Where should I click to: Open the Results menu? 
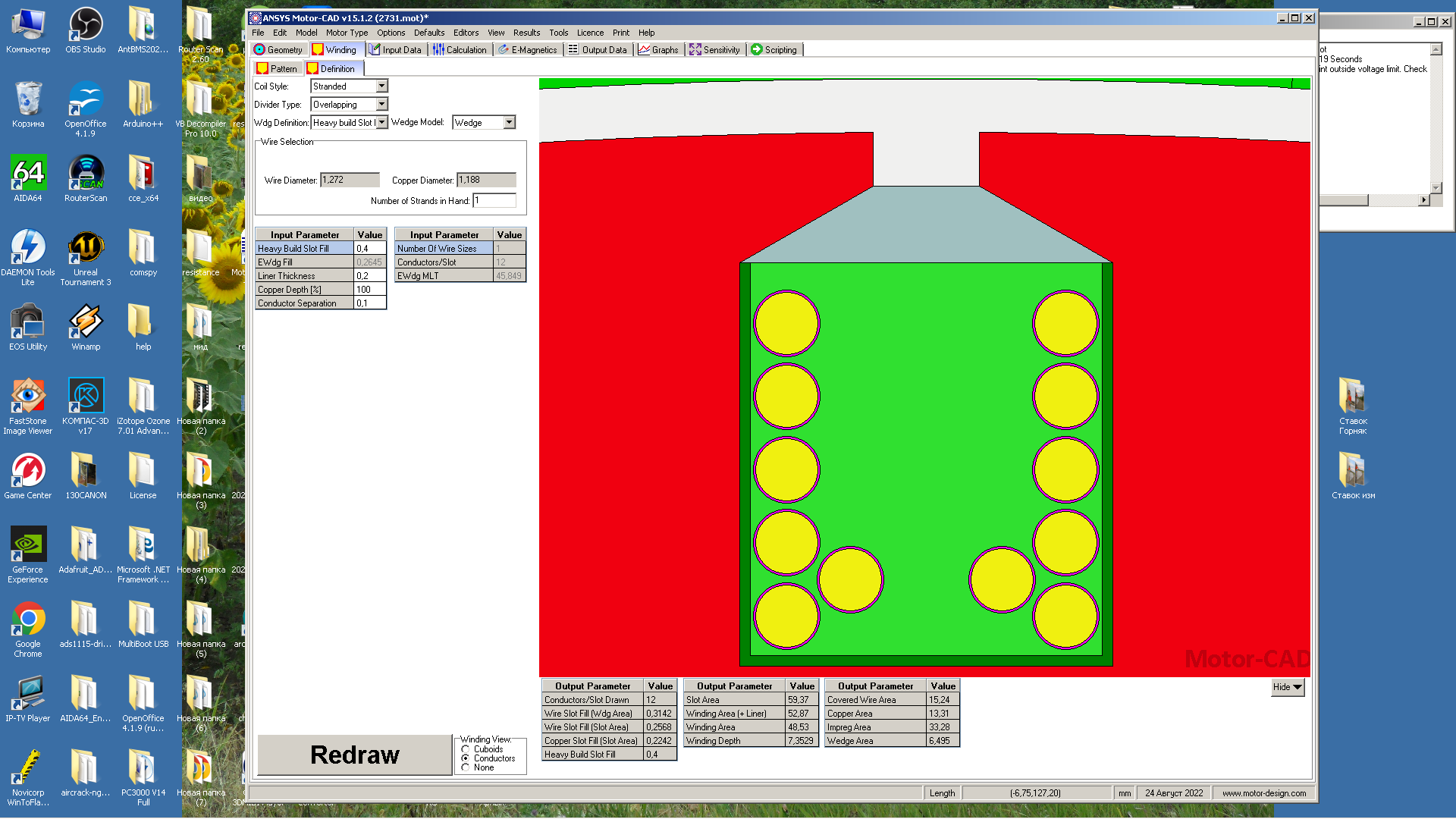[x=526, y=33]
